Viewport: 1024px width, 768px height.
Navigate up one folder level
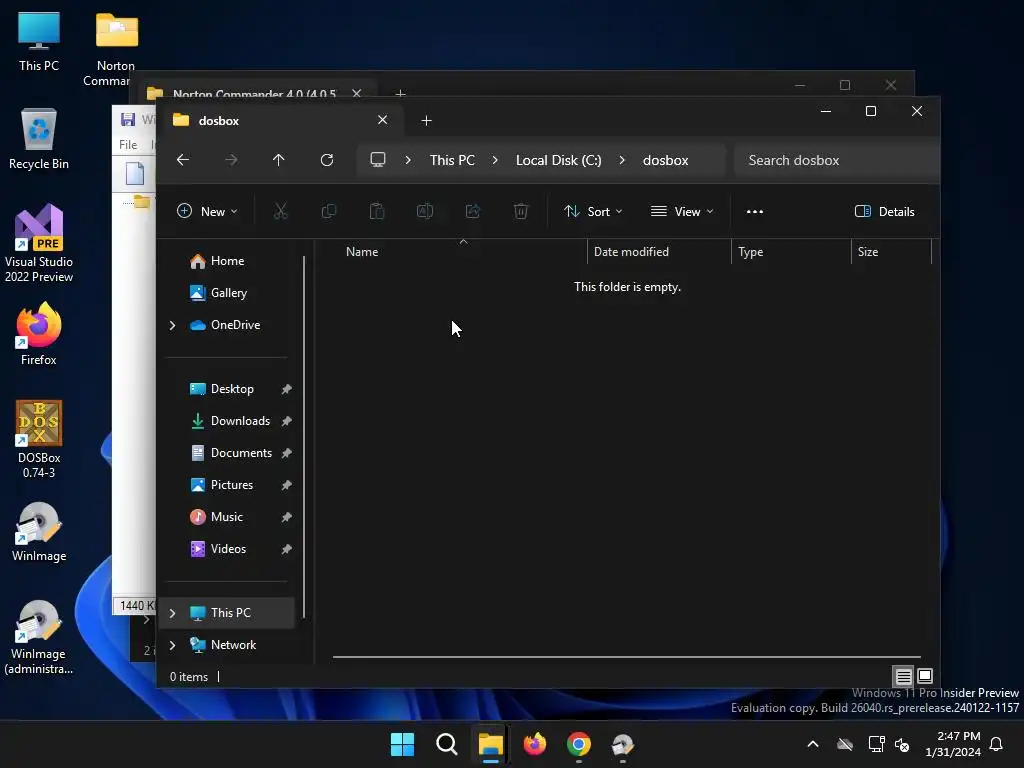pos(278,160)
